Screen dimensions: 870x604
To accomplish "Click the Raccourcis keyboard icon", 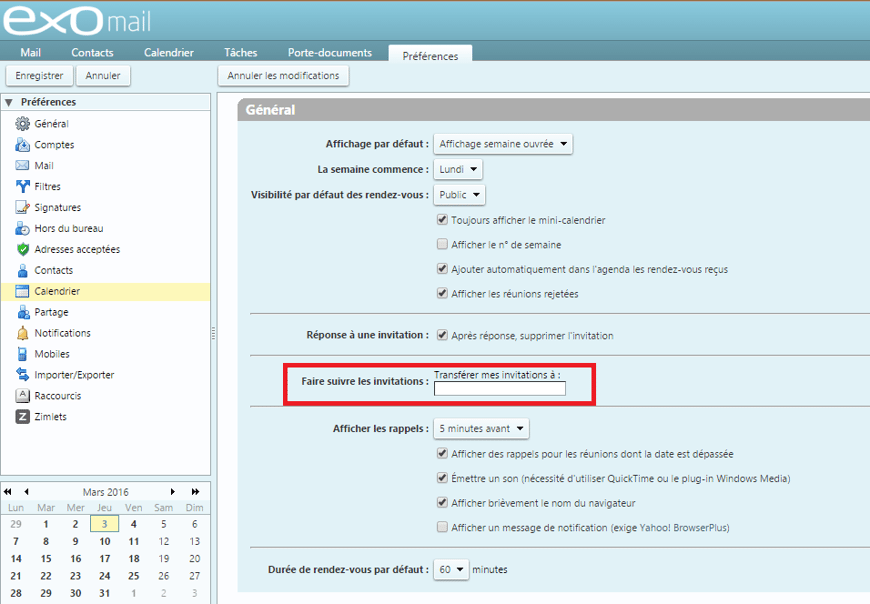I will (x=22, y=395).
